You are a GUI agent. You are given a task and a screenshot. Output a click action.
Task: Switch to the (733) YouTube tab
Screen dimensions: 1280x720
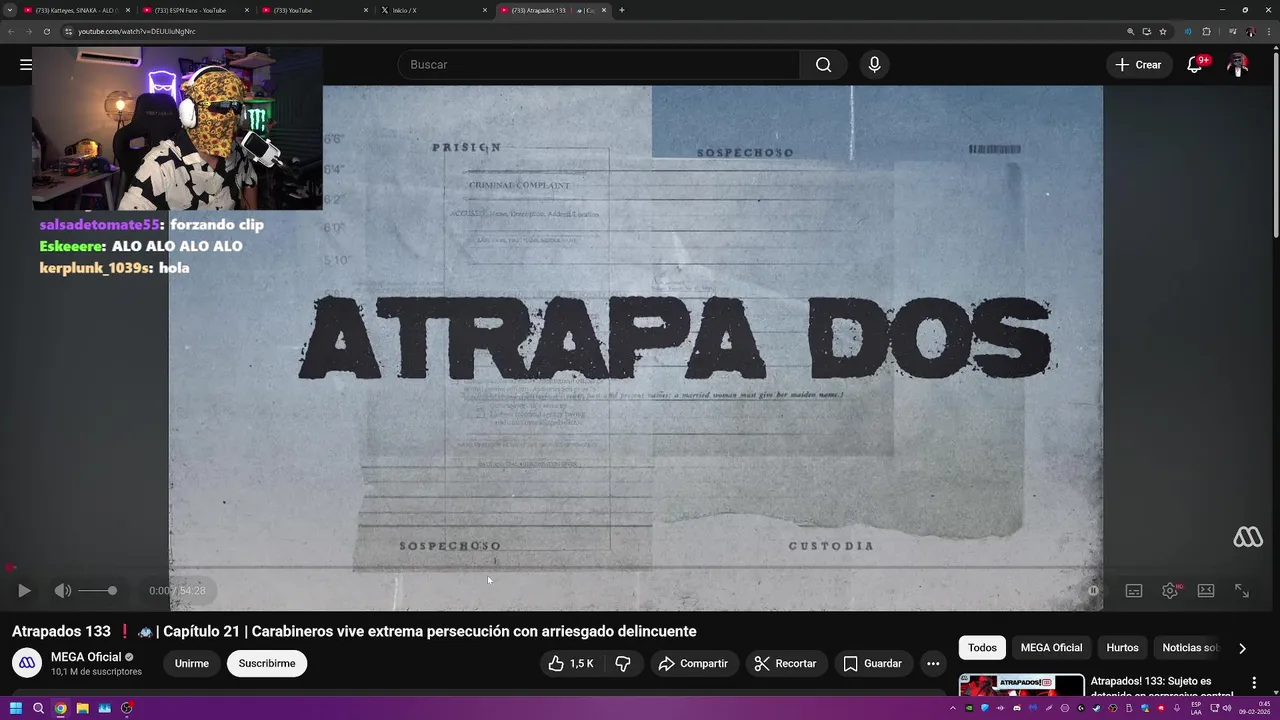point(315,10)
